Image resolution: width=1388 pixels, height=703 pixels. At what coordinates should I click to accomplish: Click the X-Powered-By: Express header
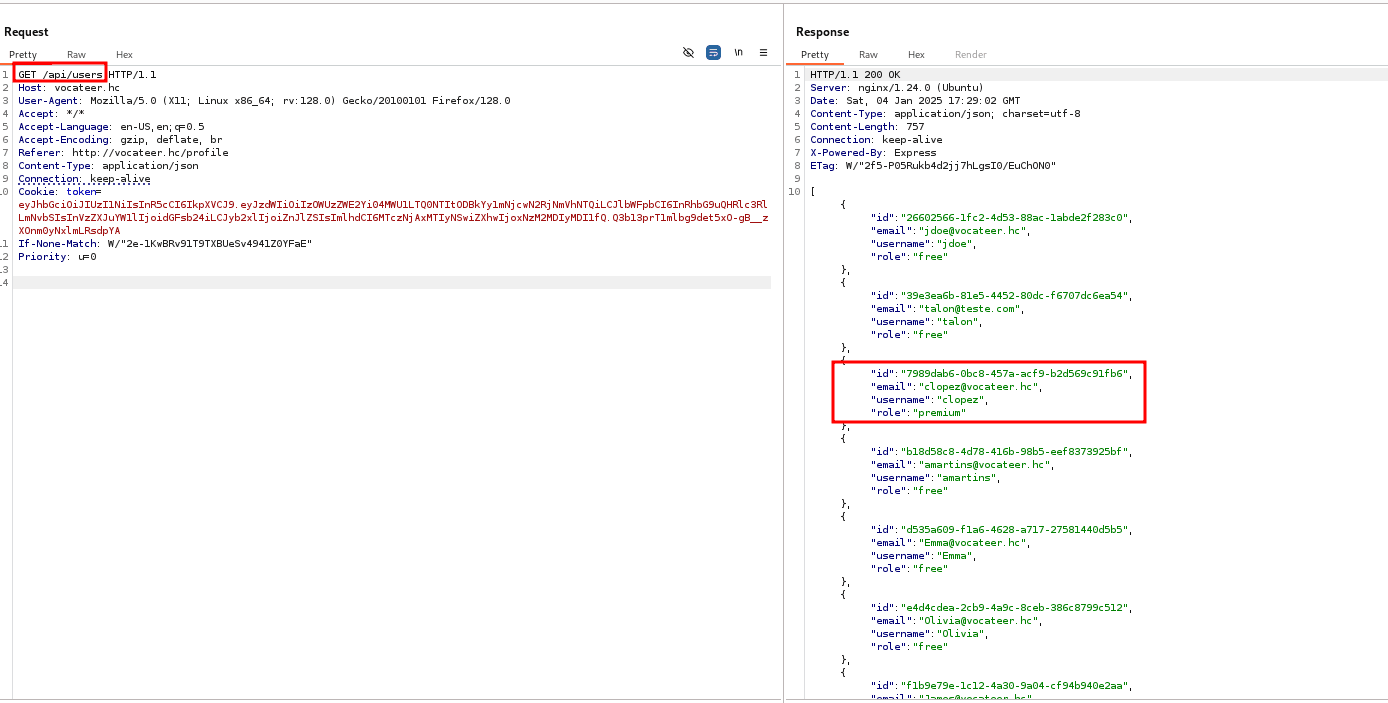point(873,153)
